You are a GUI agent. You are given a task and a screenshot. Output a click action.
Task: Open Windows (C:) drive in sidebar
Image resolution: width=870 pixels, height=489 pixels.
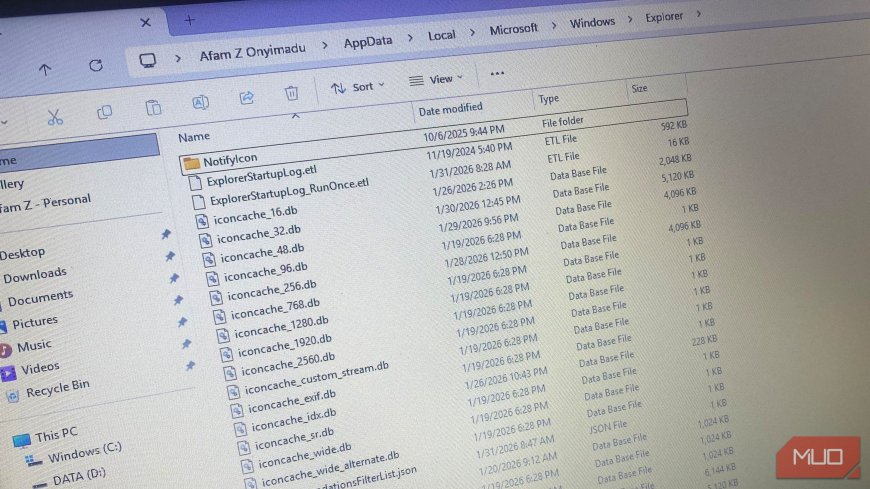click(x=84, y=453)
